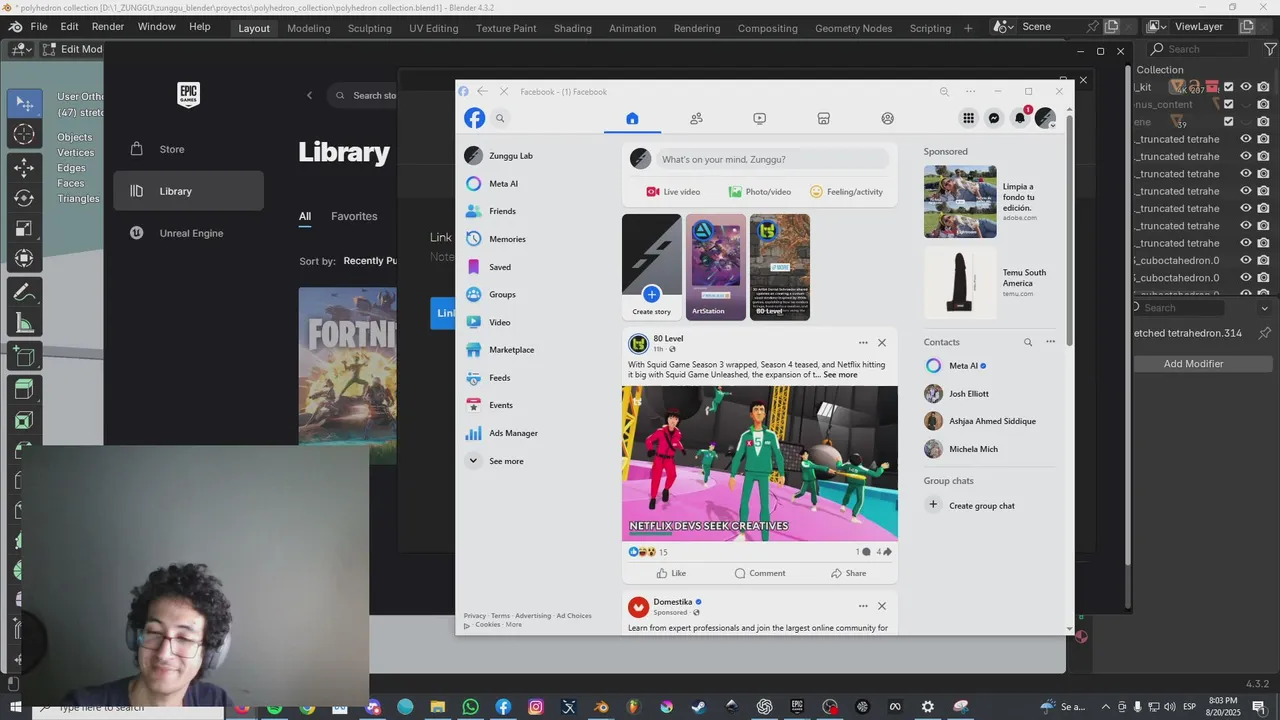Open the ViewLayer selector icon in Blender

1155,27
